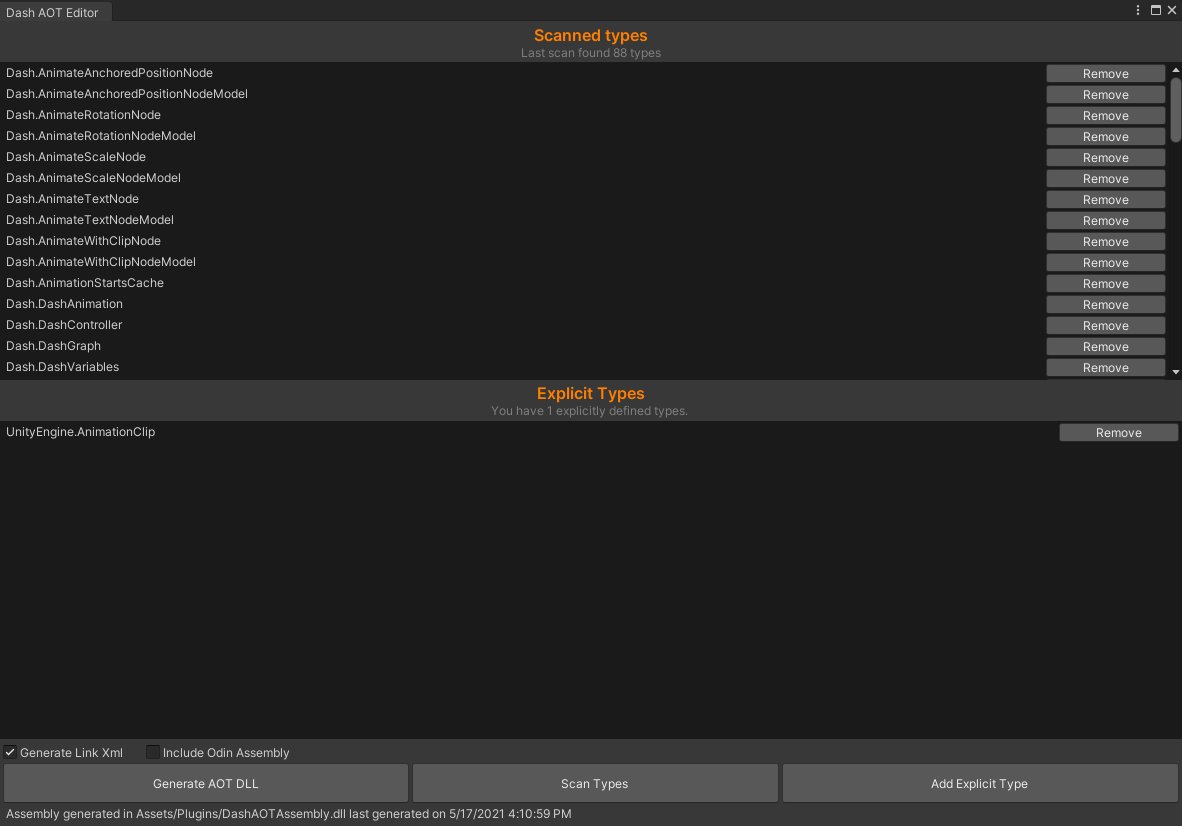Viewport: 1182px width, 826px height.
Task: Click the Scanned types heading
Action: point(590,35)
